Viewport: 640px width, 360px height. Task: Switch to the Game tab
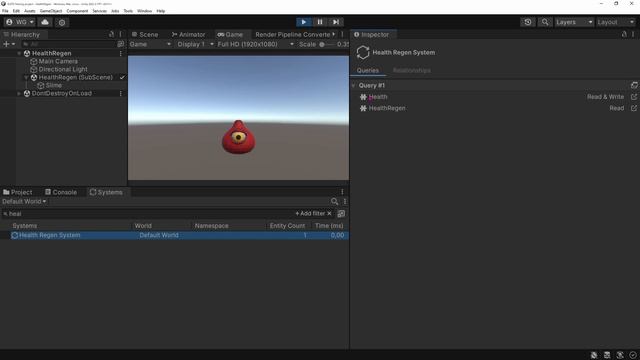pyautogui.click(x=230, y=35)
